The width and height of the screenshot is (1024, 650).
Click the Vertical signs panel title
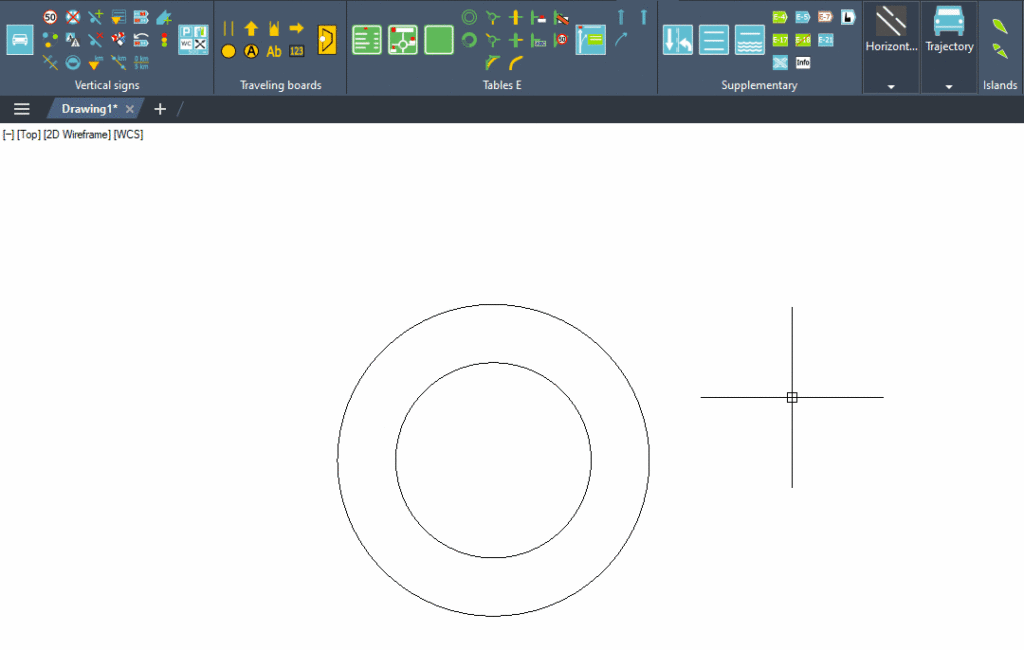pyautogui.click(x=107, y=85)
